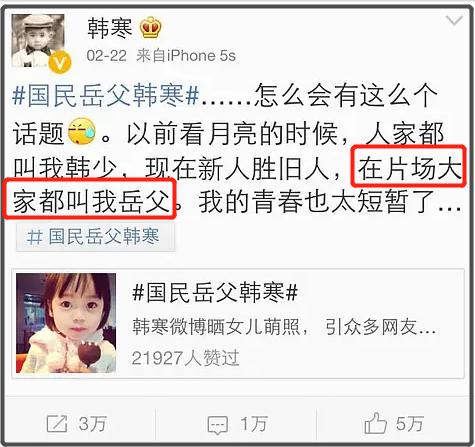
Task: Click the repost share icon
Action: tap(57, 424)
